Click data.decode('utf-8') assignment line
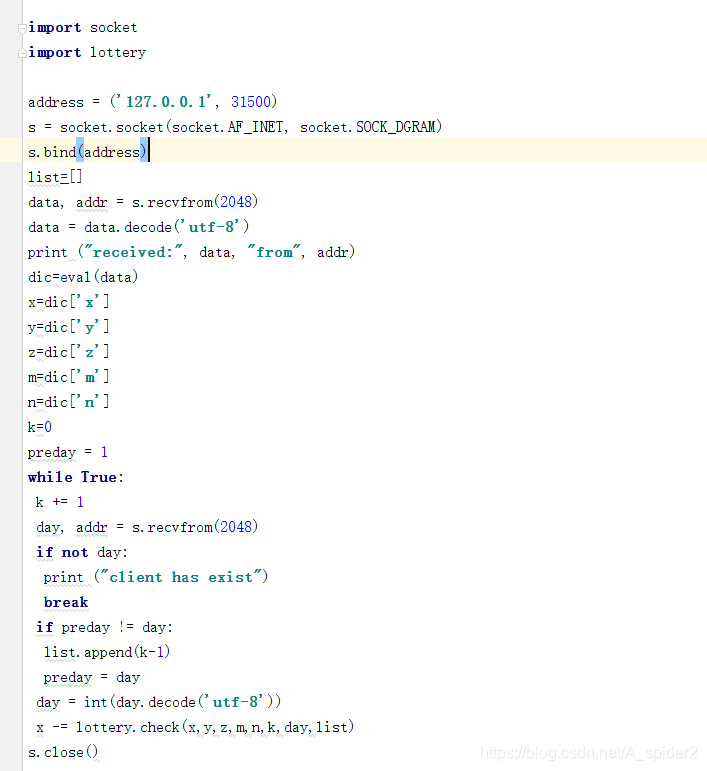Screen dimensions: 707x771 point(139,227)
